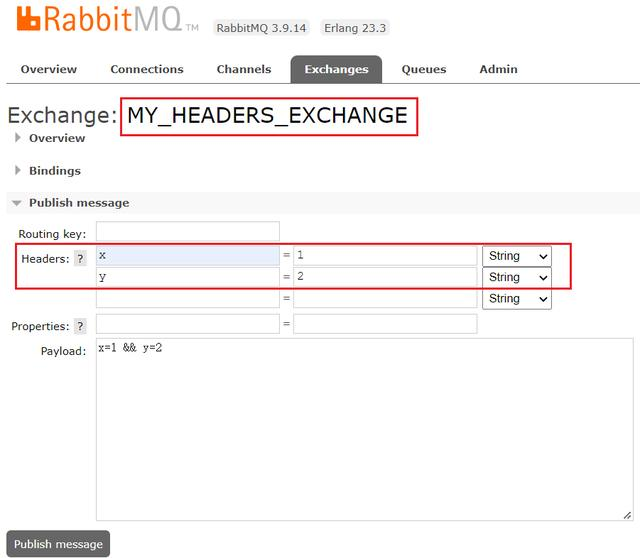Click the Publish message button

[58, 544]
